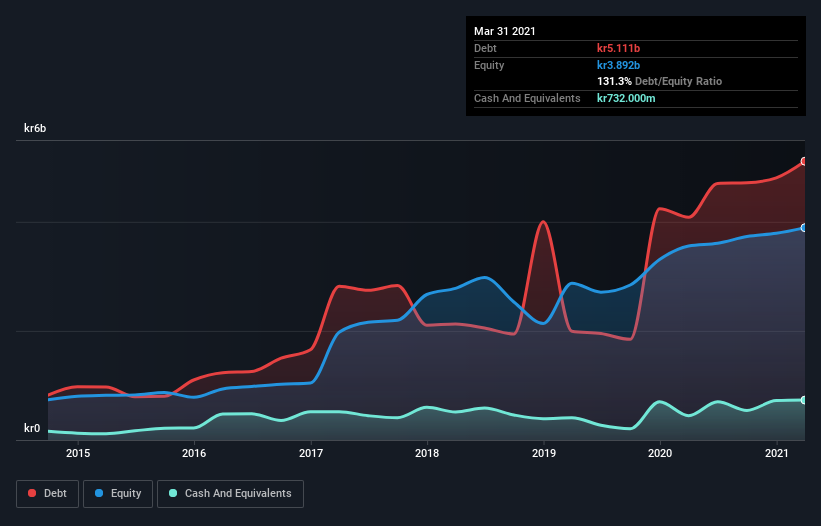Viewport: 821px width, 526px height.
Task: Click the red Debt legend dot
Action: pyautogui.click(x=32, y=493)
